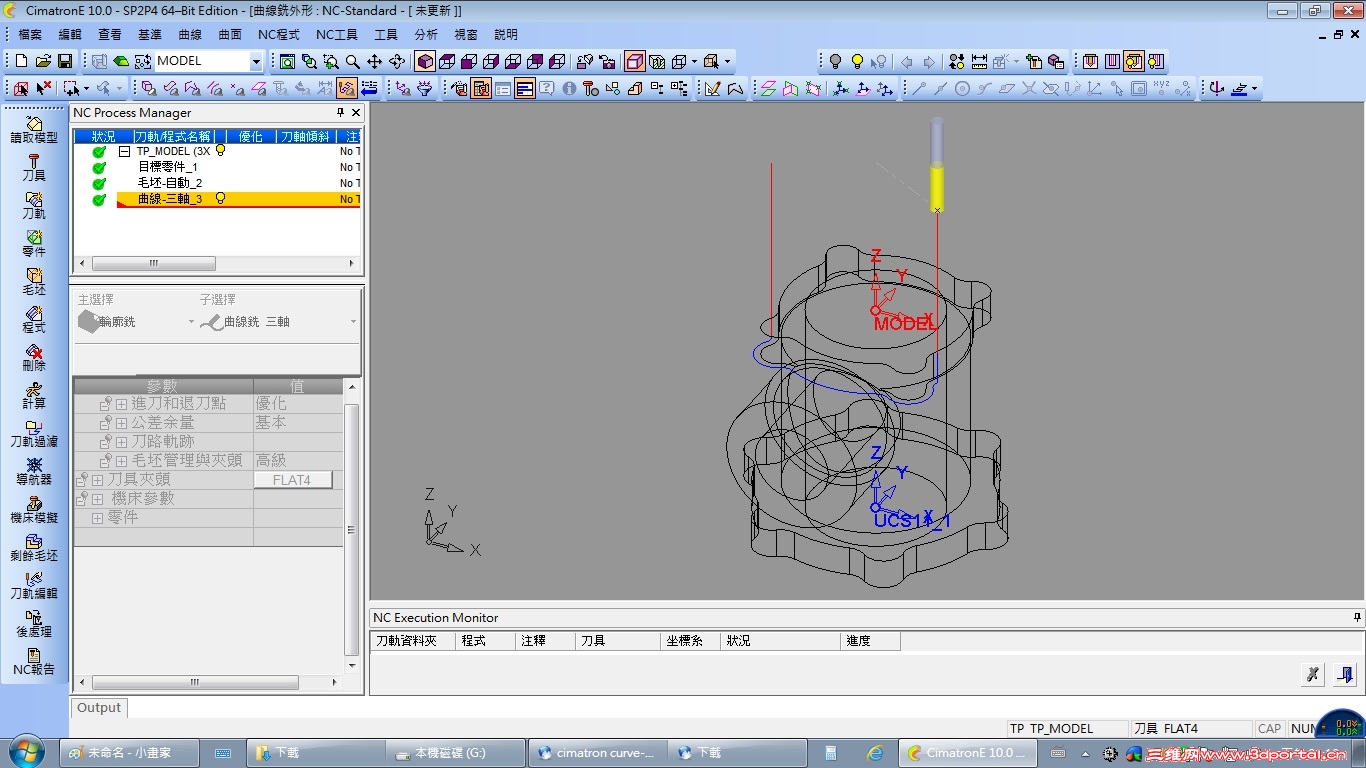Viewport: 1366px width, 768px height.
Task: Click the 狀況 column header in Process Manager
Action: 103,136
